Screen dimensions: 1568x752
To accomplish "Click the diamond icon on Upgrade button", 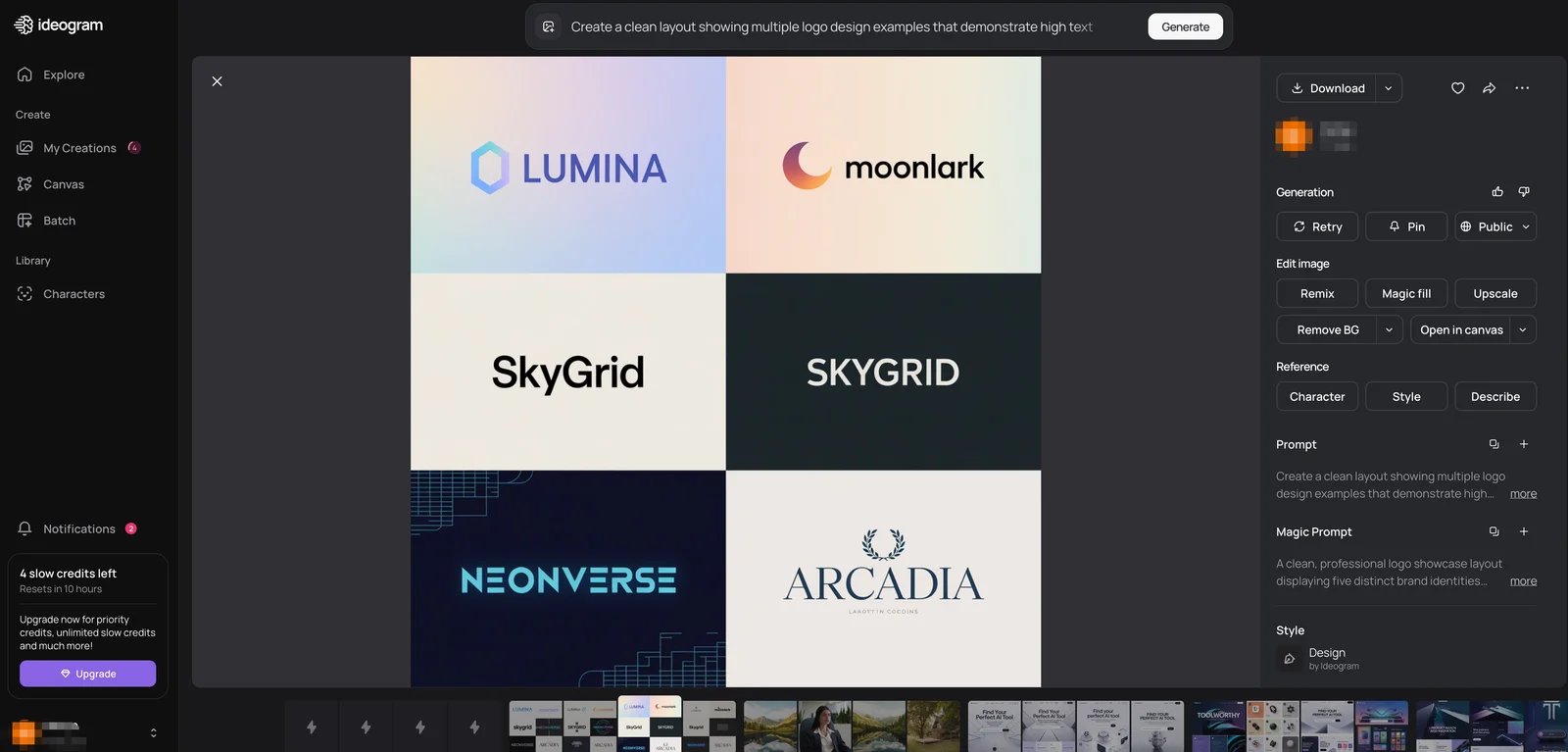I will (66, 674).
